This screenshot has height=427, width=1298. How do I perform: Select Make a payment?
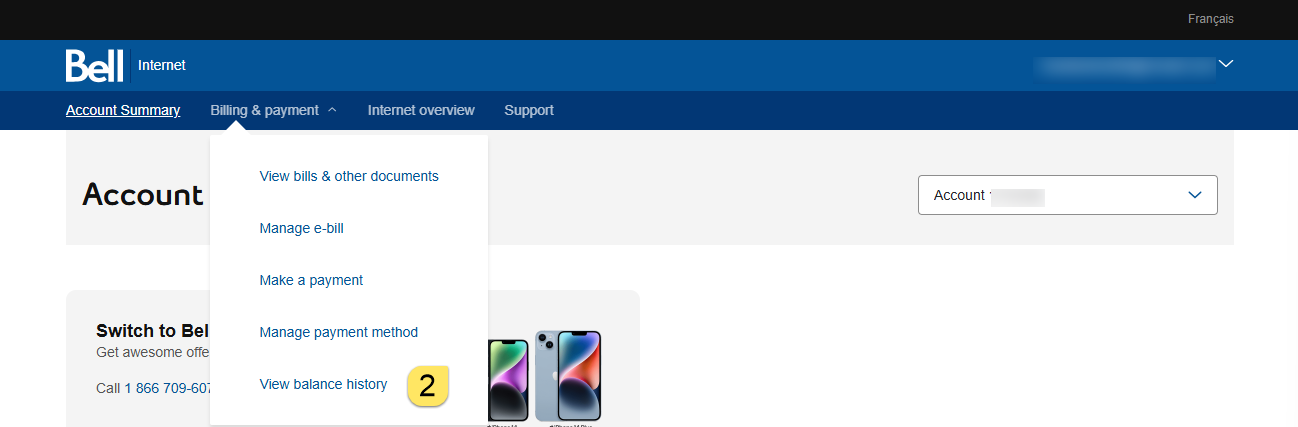click(311, 280)
